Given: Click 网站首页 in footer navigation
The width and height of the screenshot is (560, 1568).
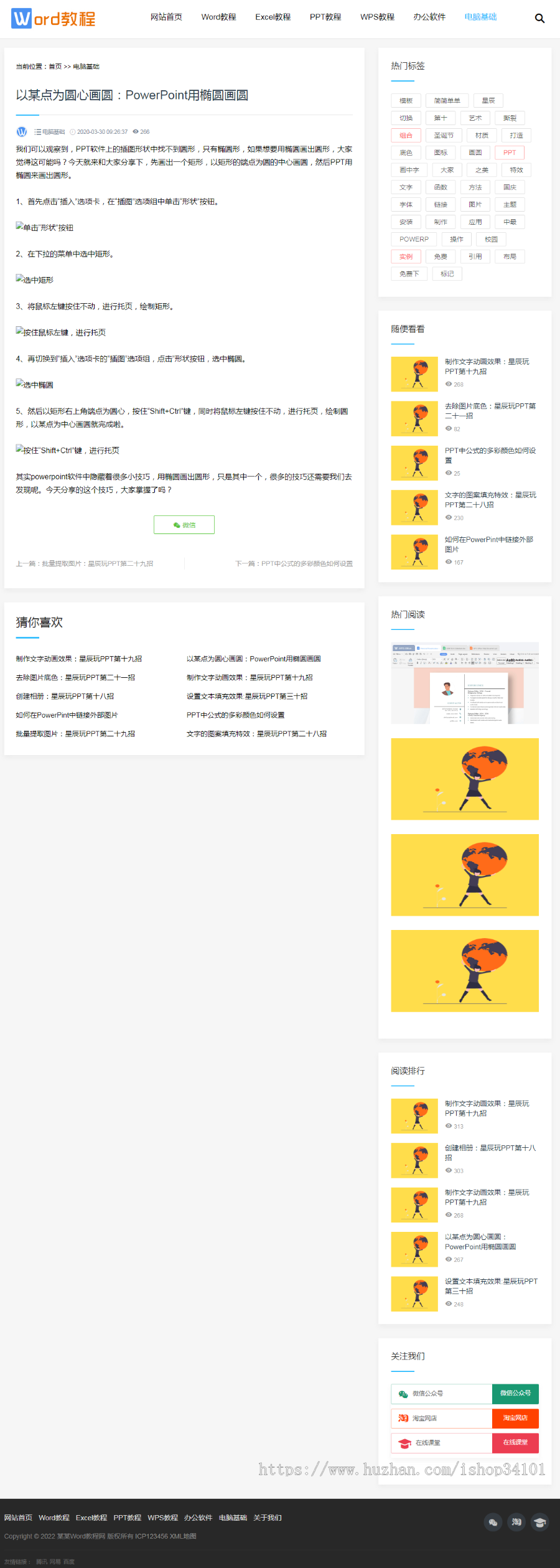Looking at the screenshot, I should 18,1518.
